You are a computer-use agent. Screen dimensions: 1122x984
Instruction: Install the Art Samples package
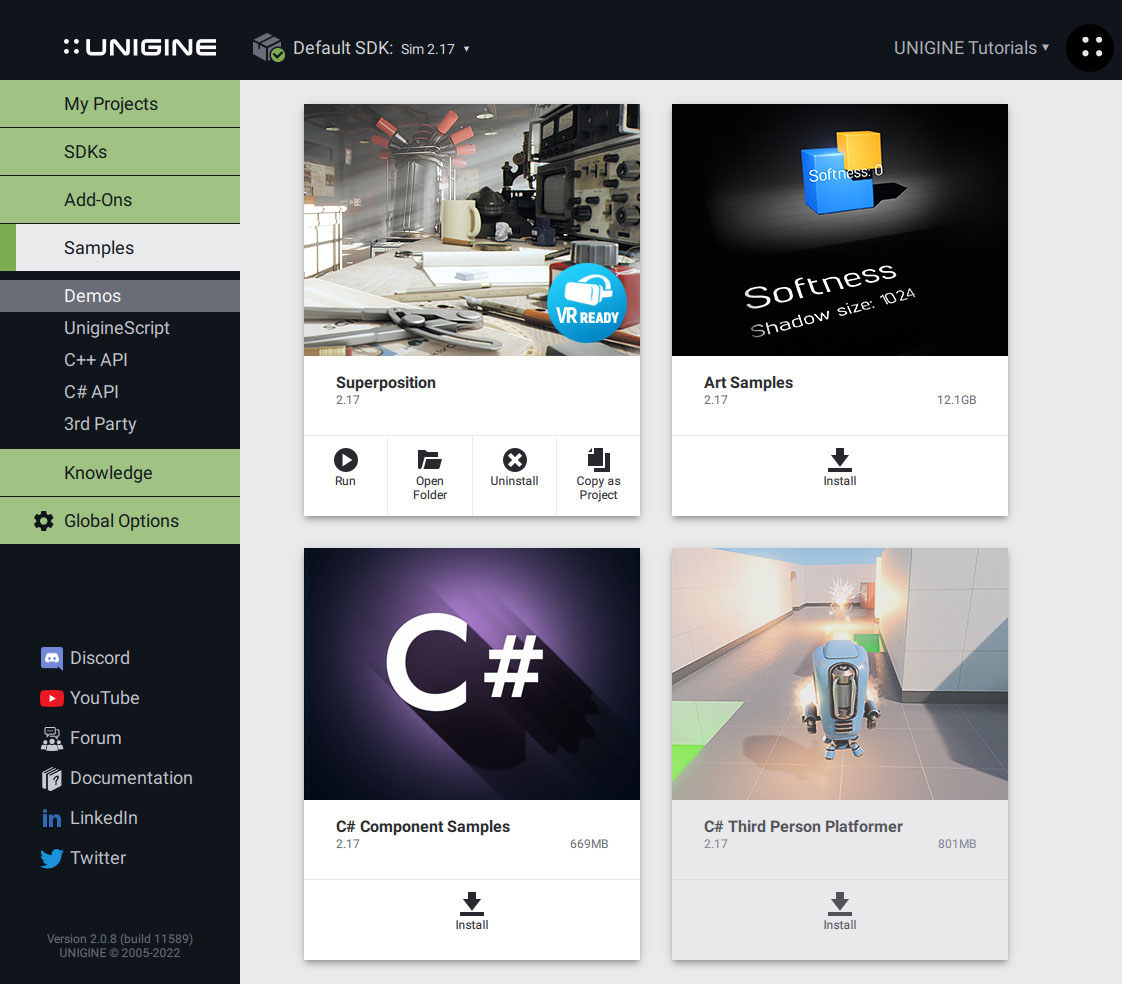(x=839, y=468)
